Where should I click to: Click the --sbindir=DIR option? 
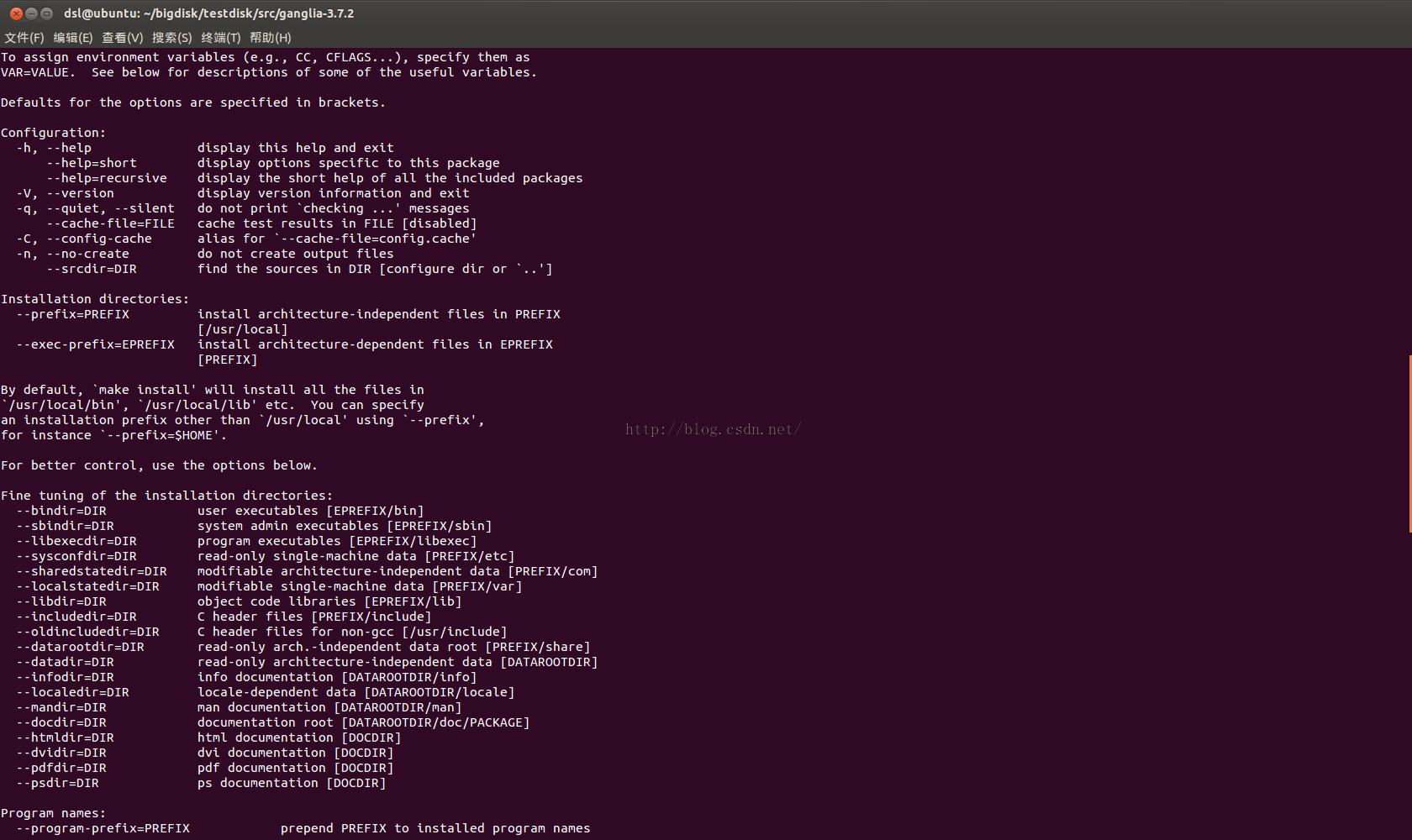(x=65, y=526)
